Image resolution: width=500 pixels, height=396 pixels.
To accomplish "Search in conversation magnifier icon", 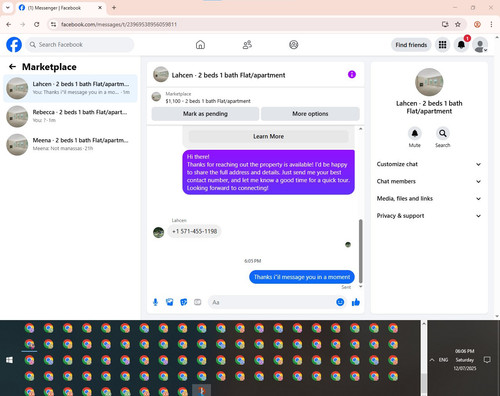I will pyautogui.click(x=443, y=134).
